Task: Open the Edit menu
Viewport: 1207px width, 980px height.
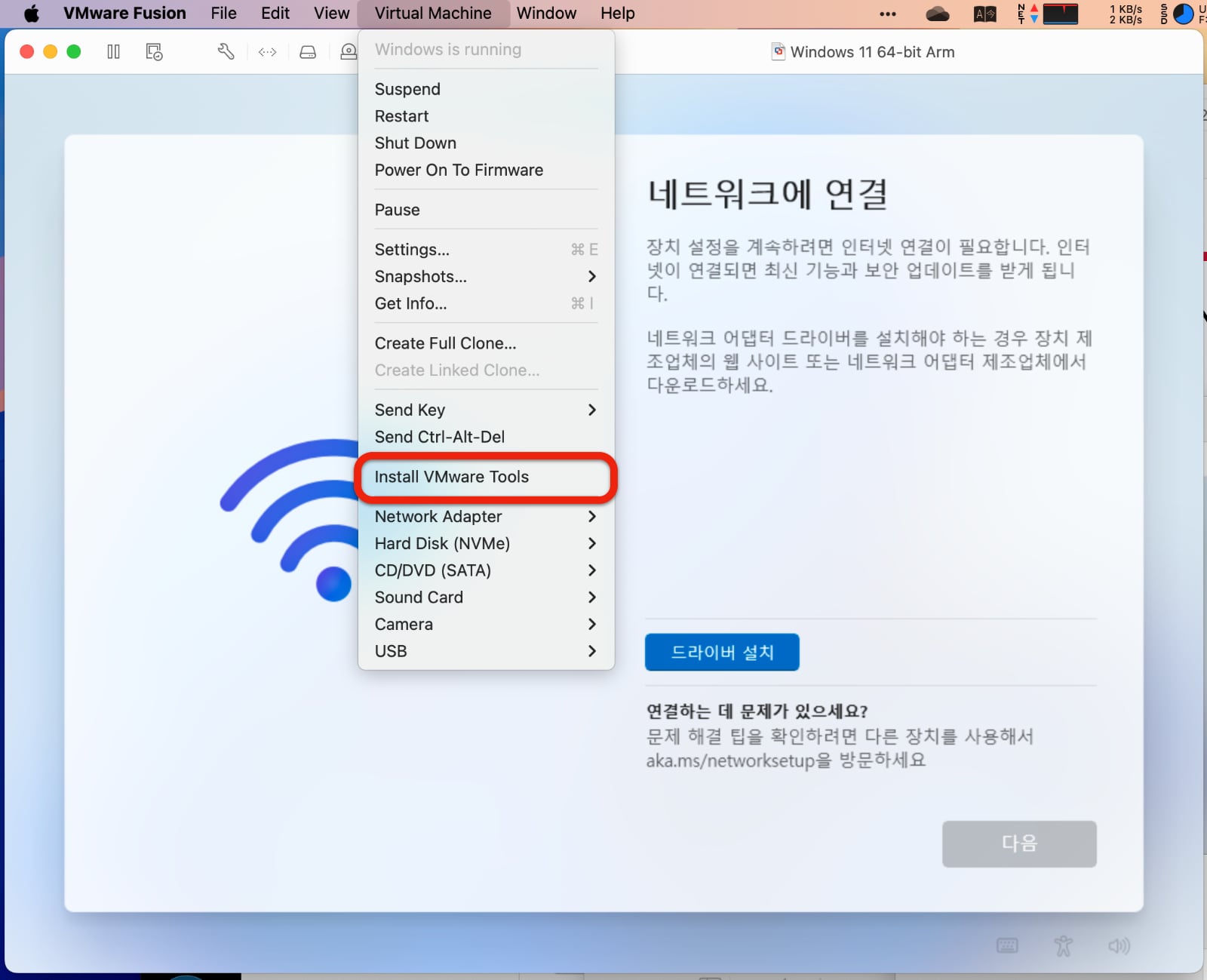Action: tap(275, 14)
